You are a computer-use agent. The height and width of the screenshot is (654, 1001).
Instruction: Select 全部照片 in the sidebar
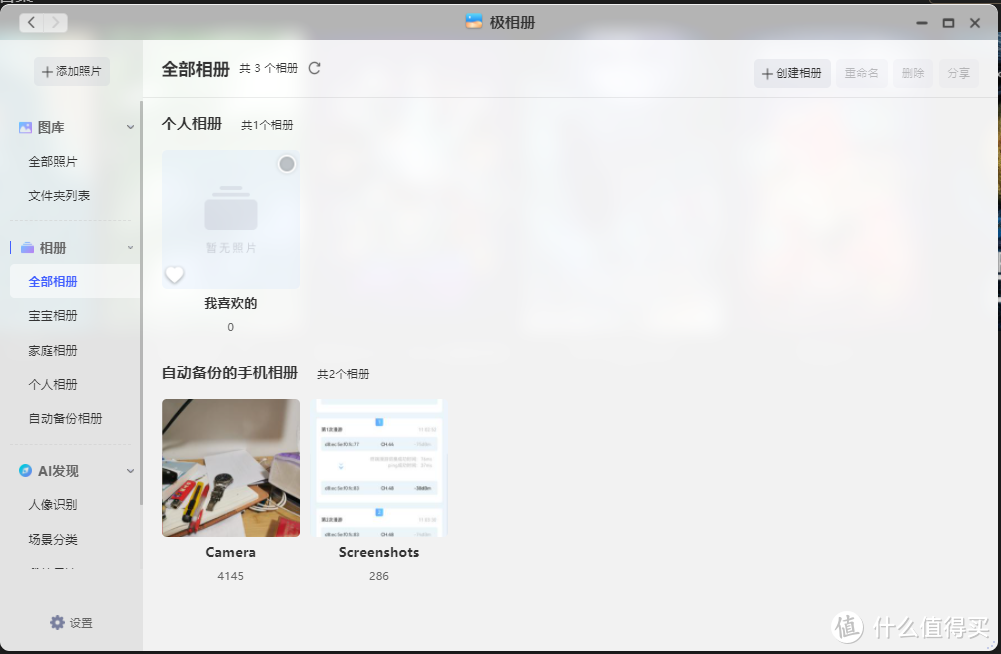(53, 162)
